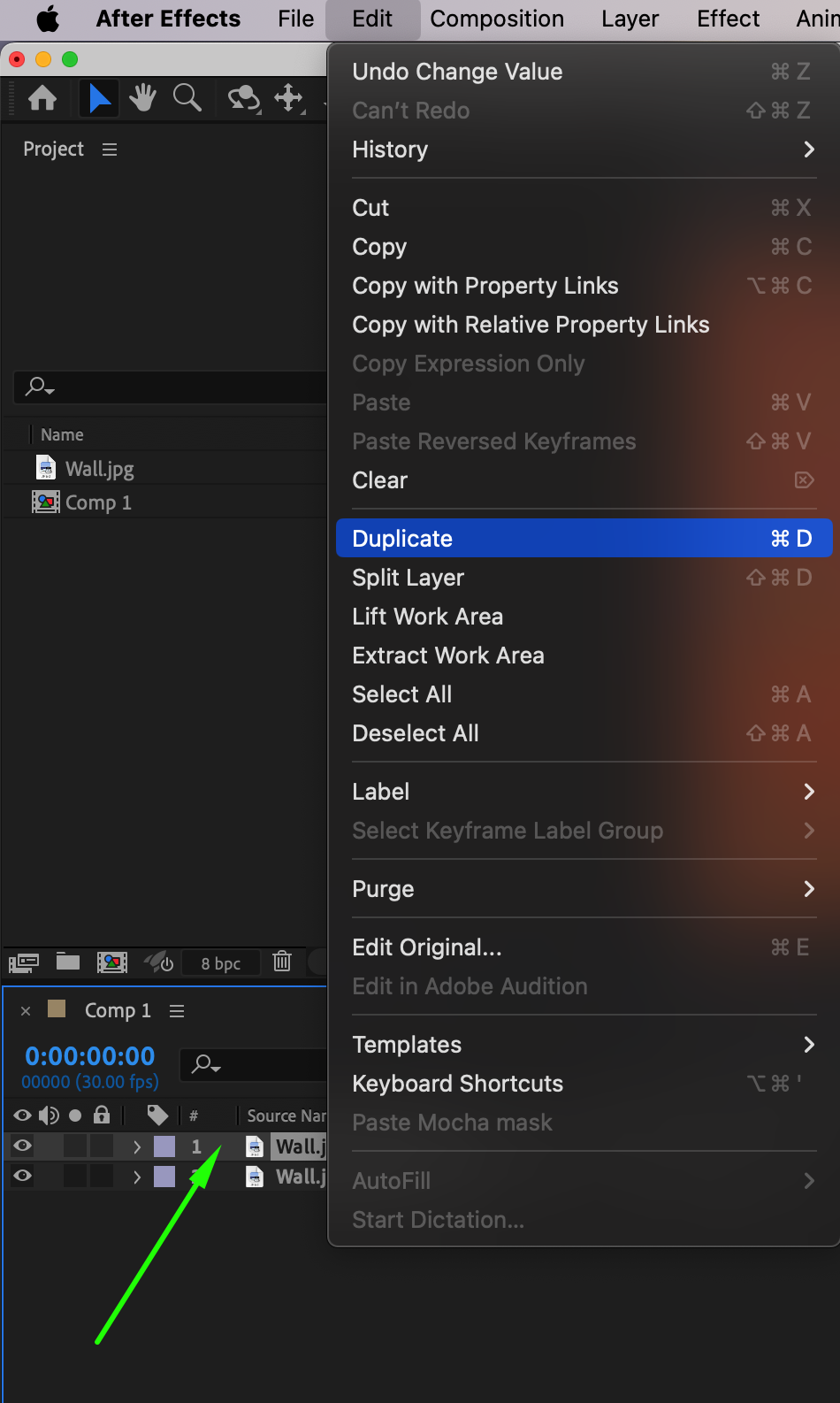Choose Duplicate from Edit menu

583,538
